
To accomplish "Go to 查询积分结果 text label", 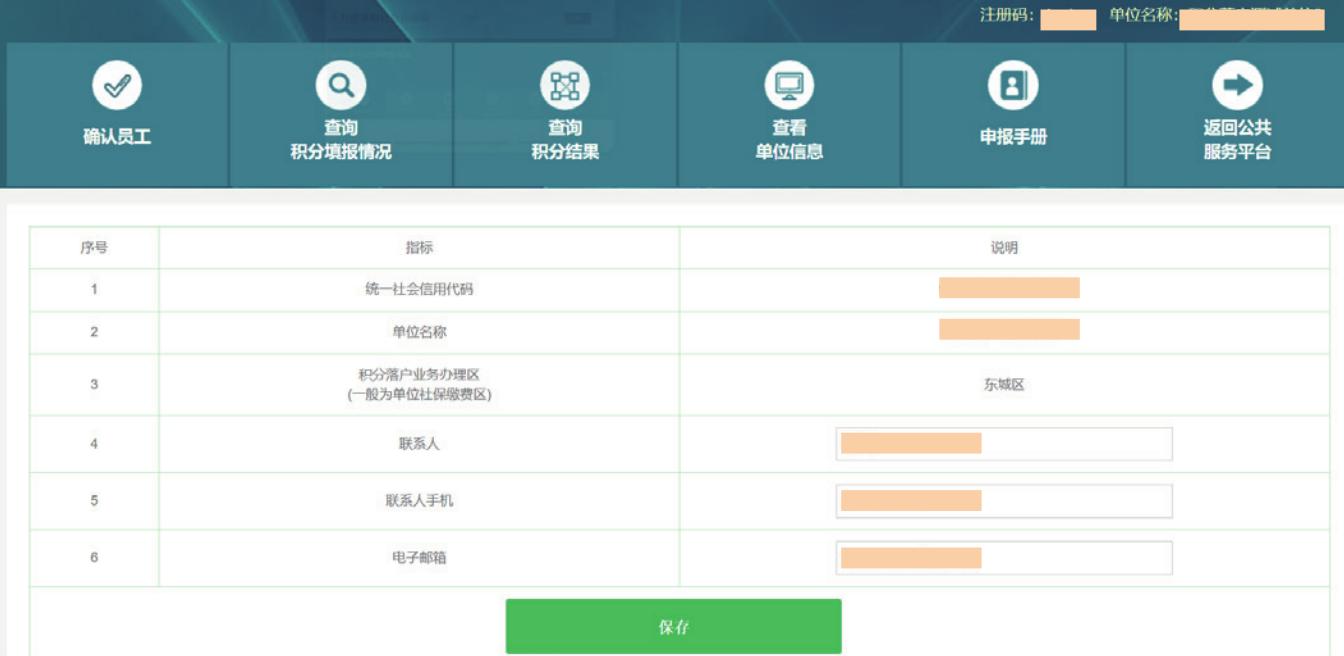I will click(565, 140).
